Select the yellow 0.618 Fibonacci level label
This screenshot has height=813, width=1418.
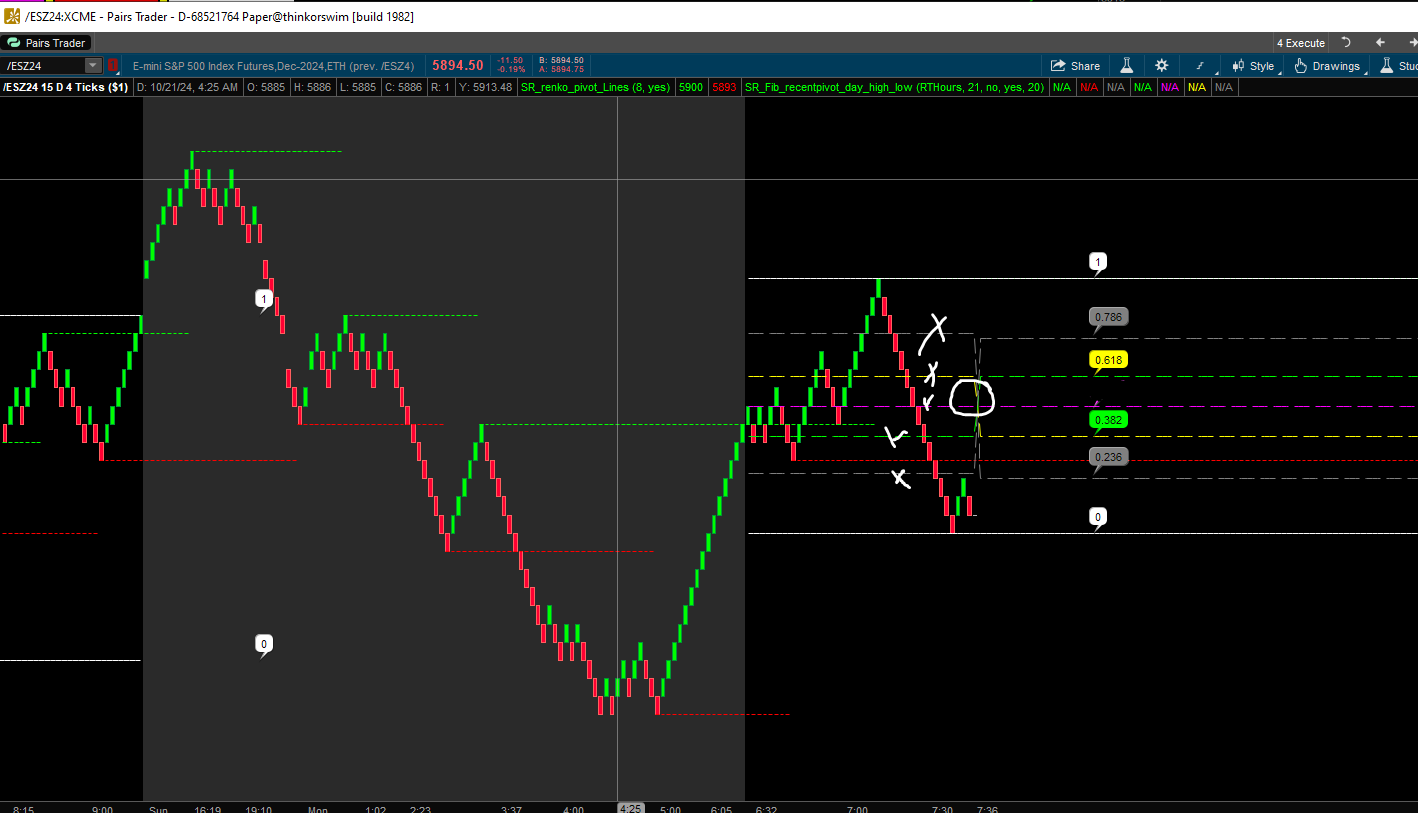coord(1107,360)
